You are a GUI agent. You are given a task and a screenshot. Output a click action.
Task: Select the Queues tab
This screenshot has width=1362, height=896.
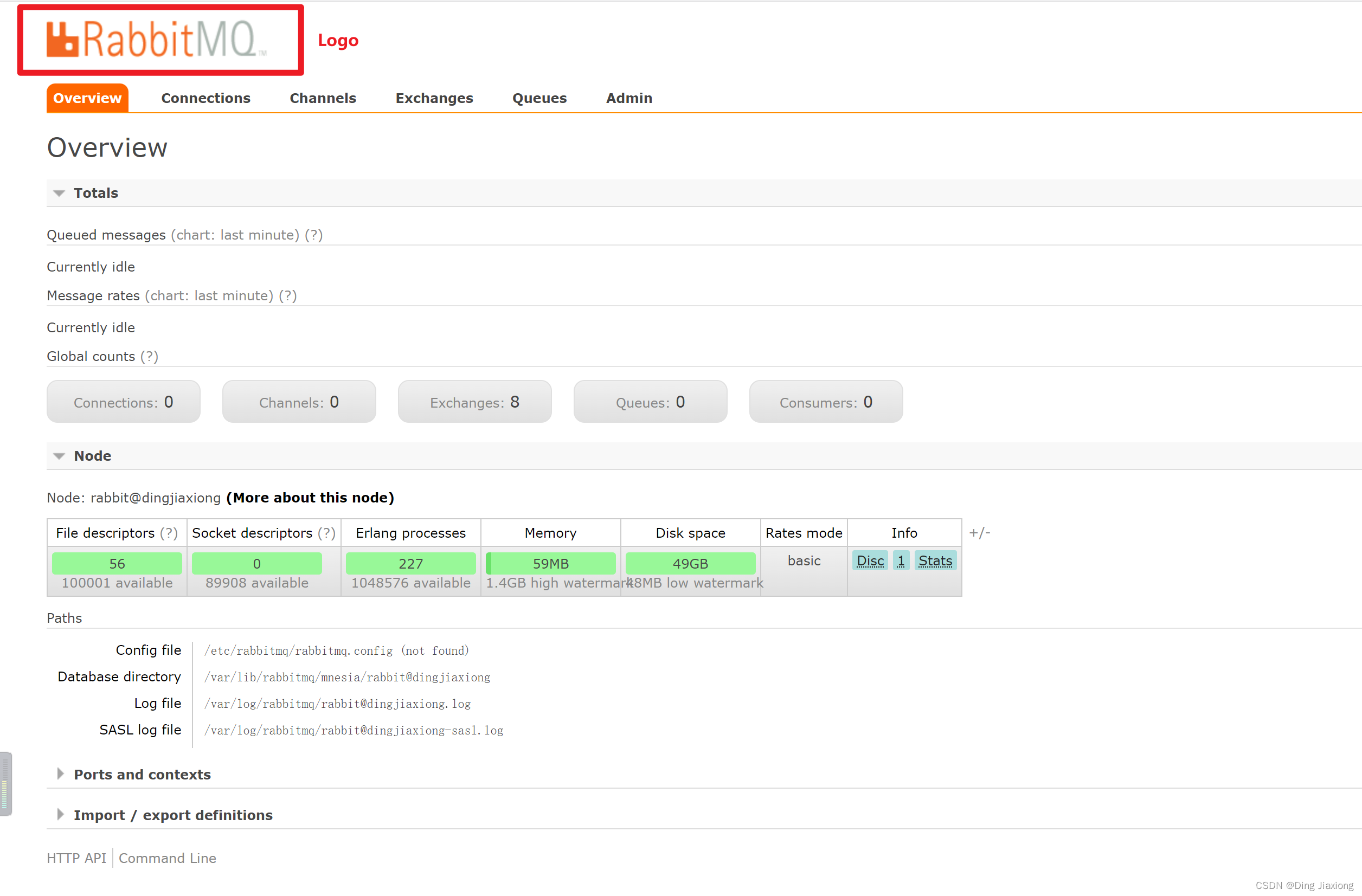pos(539,98)
